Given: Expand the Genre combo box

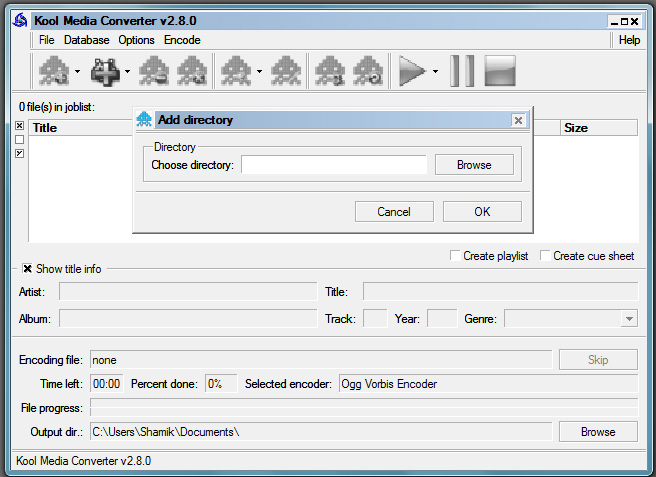Looking at the screenshot, I should [x=629, y=319].
